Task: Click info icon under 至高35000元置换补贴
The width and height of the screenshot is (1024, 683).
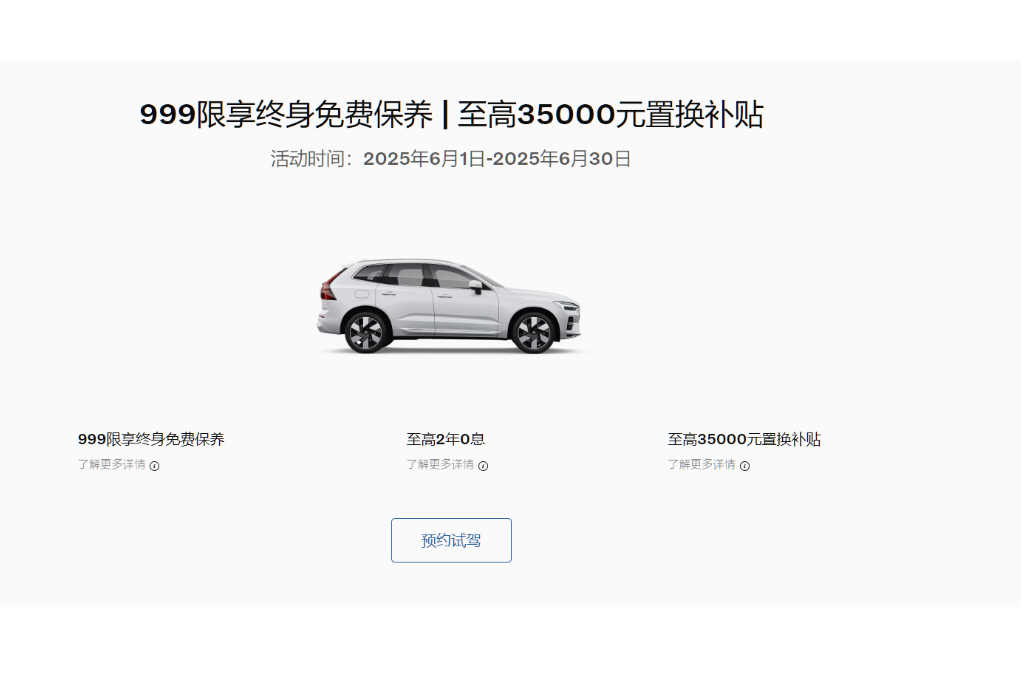Action: 744,466
